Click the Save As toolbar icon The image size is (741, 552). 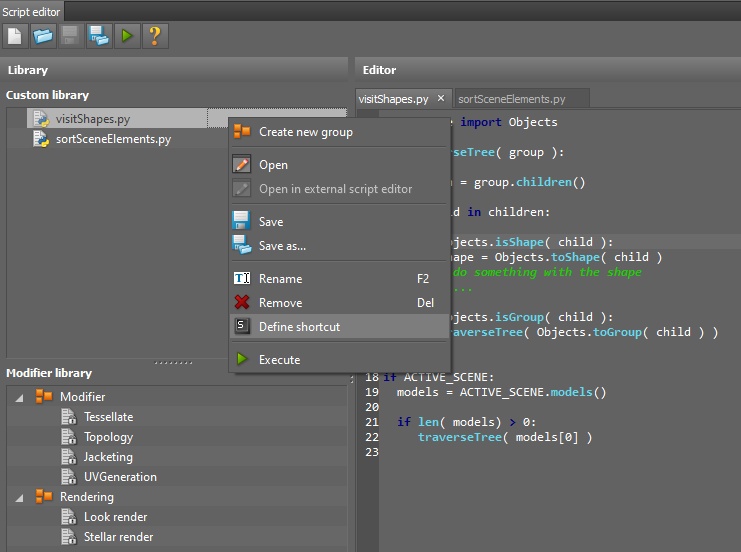(99, 37)
